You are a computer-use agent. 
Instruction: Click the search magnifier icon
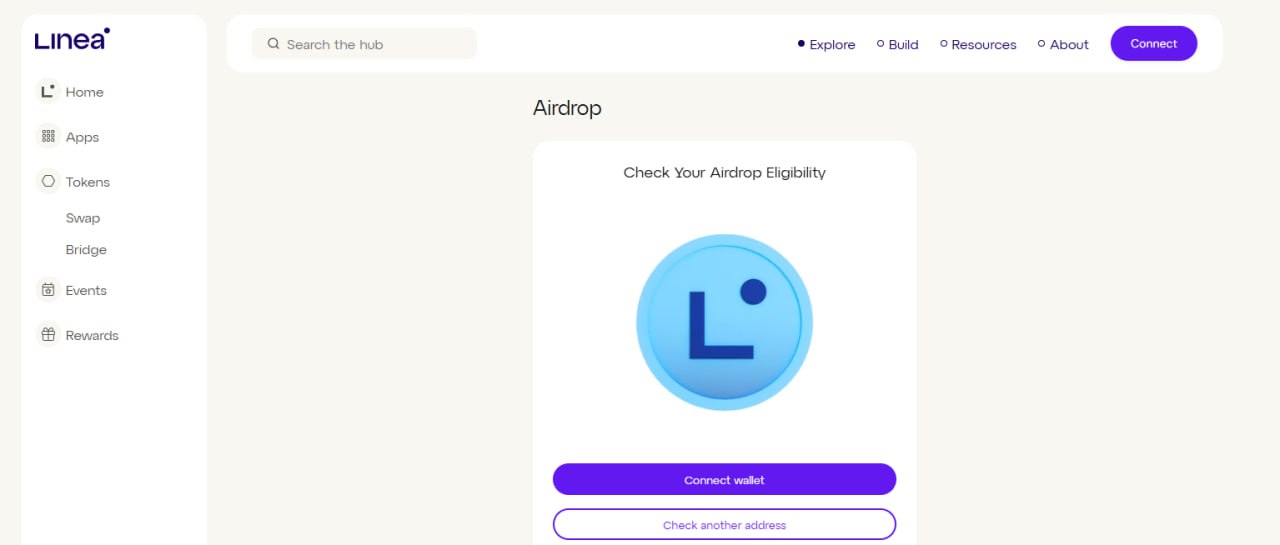pyautogui.click(x=273, y=44)
